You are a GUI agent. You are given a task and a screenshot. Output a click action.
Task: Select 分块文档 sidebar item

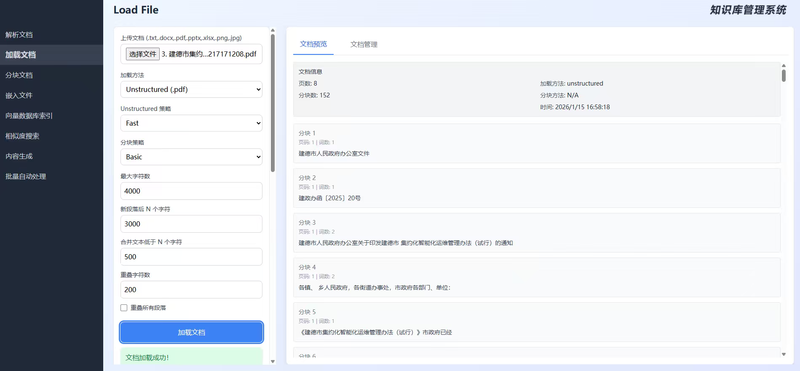[19, 75]
